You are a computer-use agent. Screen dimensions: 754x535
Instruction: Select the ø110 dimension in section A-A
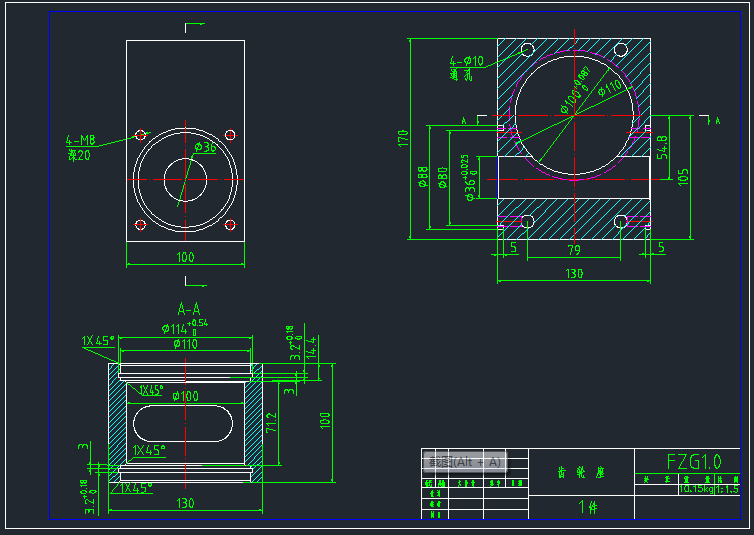click(185, 344)
